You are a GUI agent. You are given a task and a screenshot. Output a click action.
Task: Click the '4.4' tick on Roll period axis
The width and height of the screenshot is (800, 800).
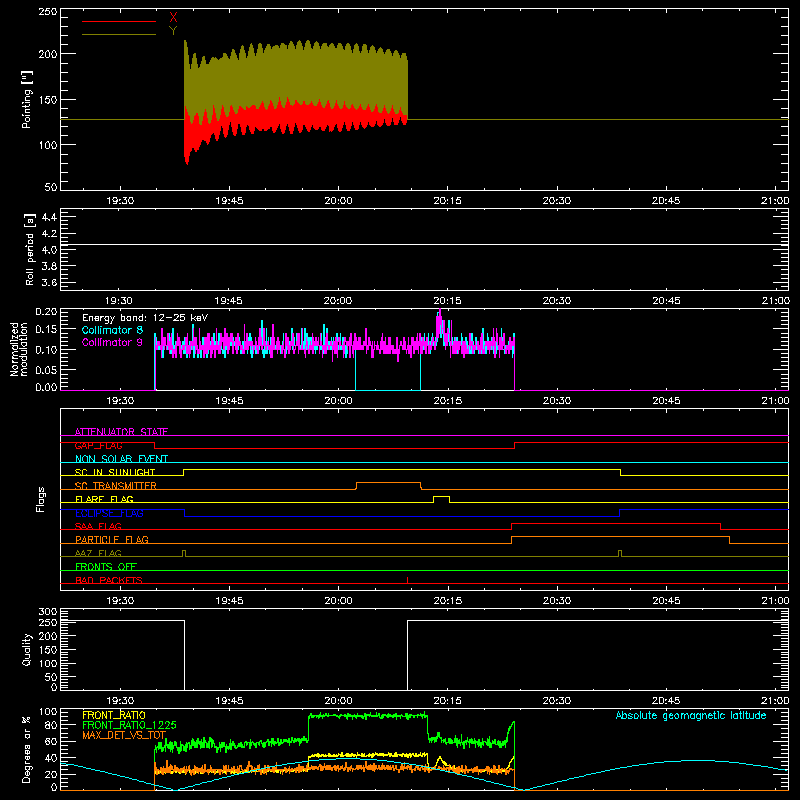click(x=49, y=217)
